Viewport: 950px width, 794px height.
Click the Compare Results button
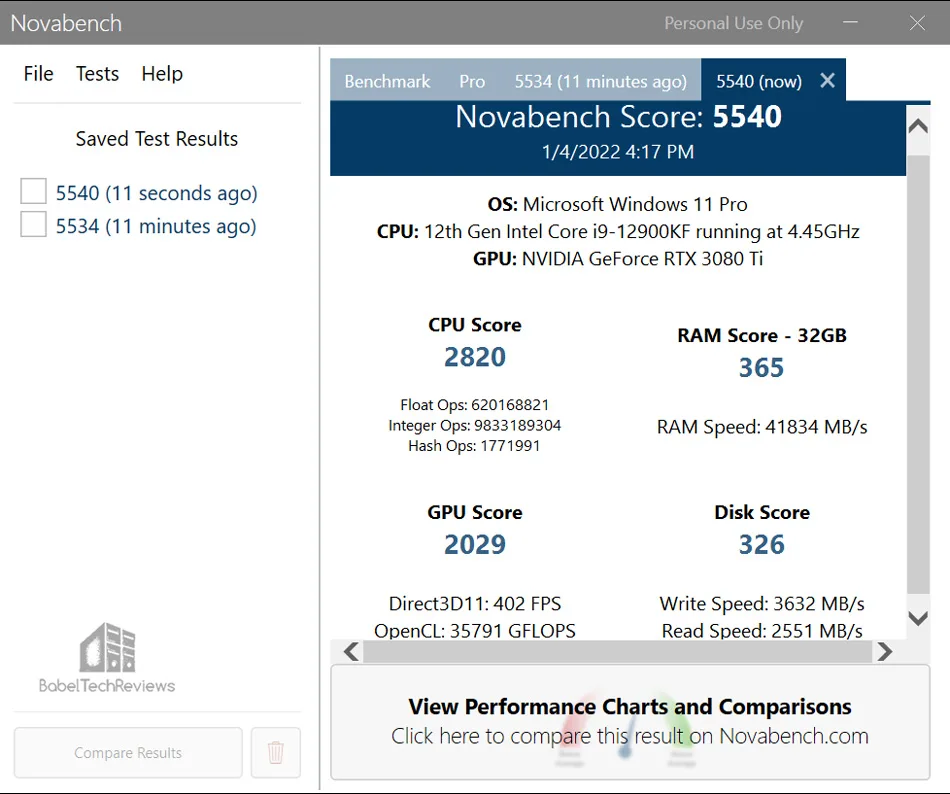[128, 753]
